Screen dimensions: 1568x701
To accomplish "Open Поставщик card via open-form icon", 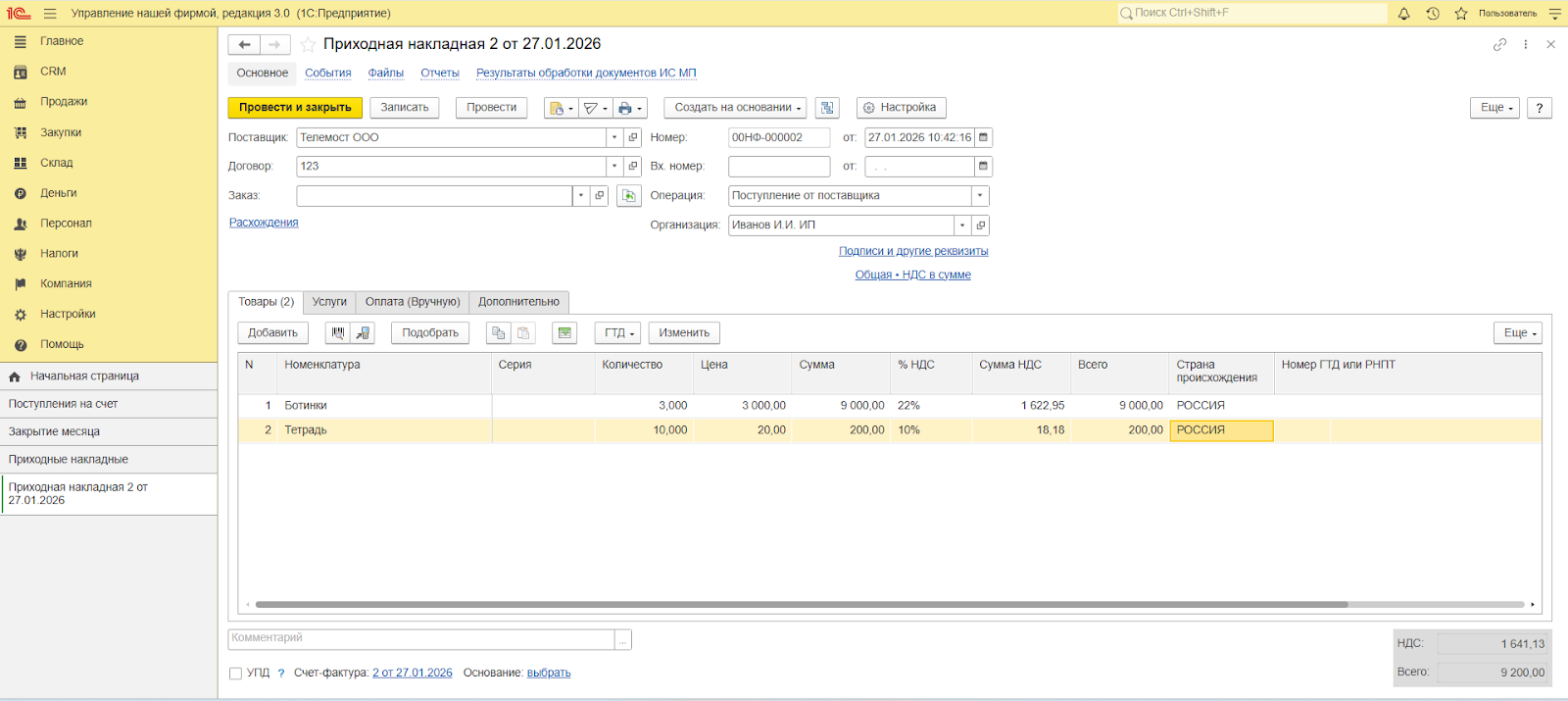I will (x=633, y=138).
